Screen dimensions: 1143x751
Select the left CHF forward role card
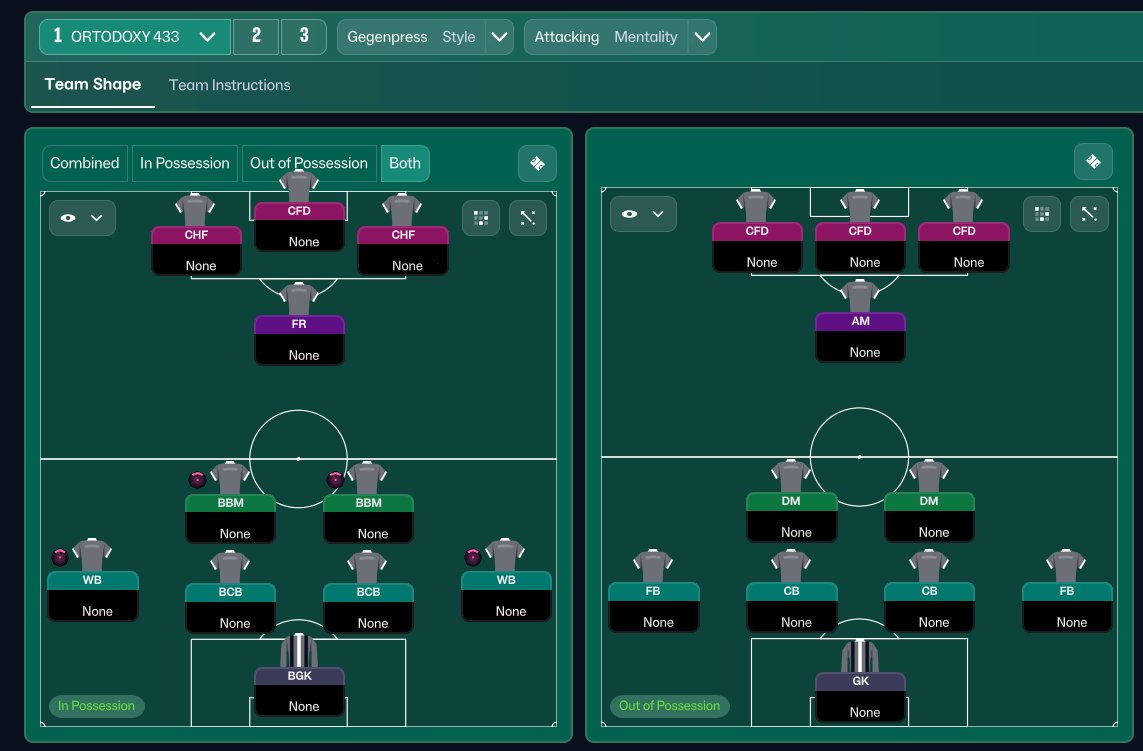coord(196,250)
